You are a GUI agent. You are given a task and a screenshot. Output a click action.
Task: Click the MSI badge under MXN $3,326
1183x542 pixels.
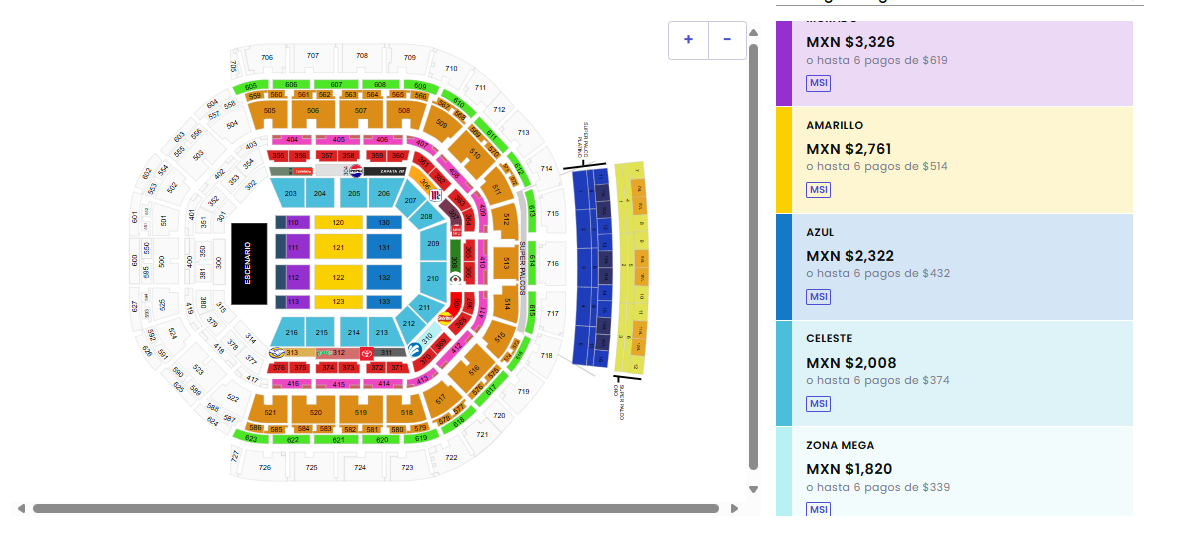click(819, 83)
